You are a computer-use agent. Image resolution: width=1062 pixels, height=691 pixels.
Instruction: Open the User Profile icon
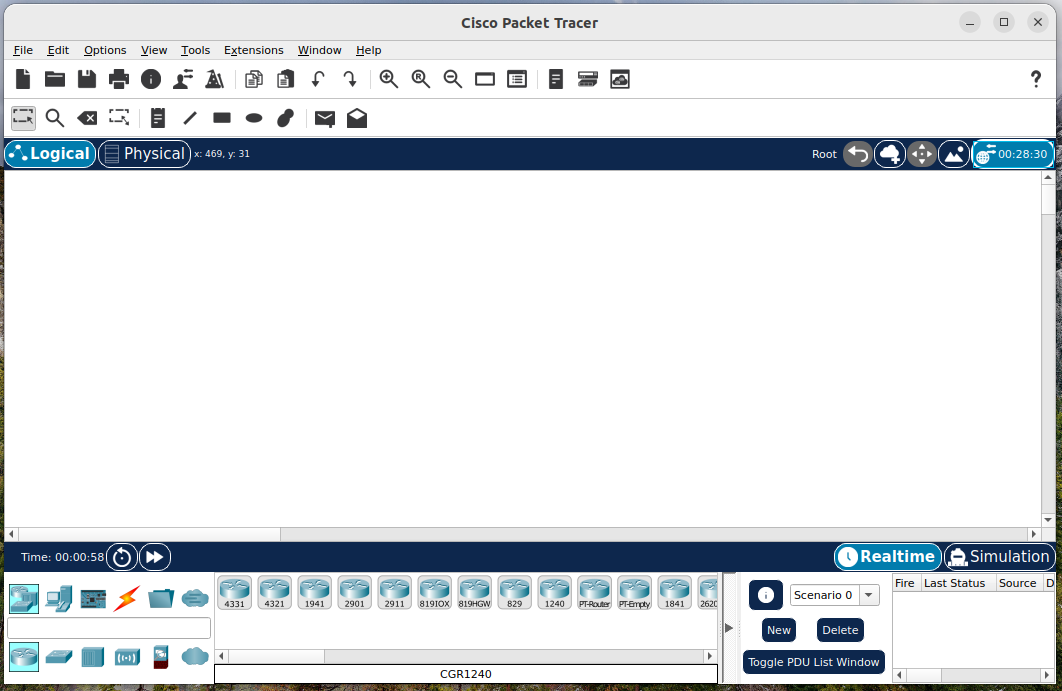(183, 79)
